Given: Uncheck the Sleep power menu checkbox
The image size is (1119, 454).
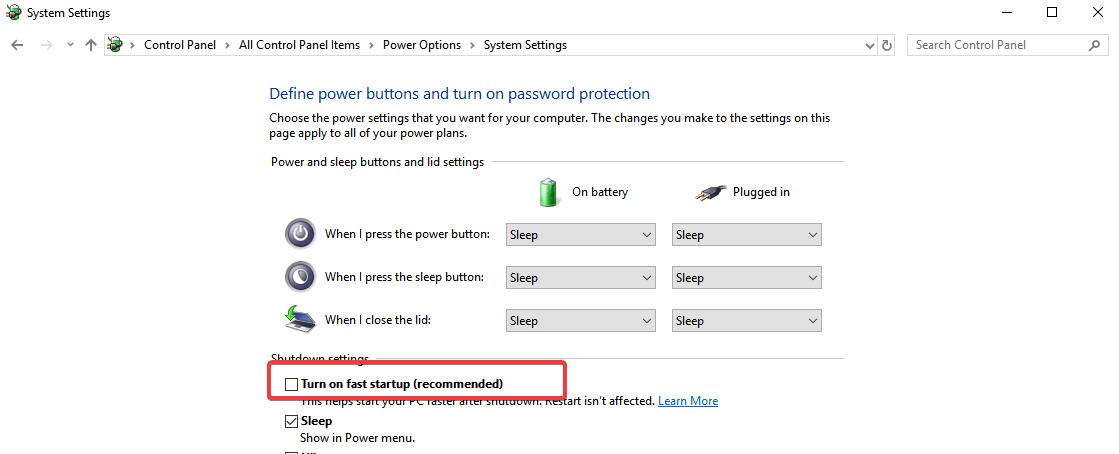Looking at the screenshot, I should pyautogui.click(x=292, y=421).
